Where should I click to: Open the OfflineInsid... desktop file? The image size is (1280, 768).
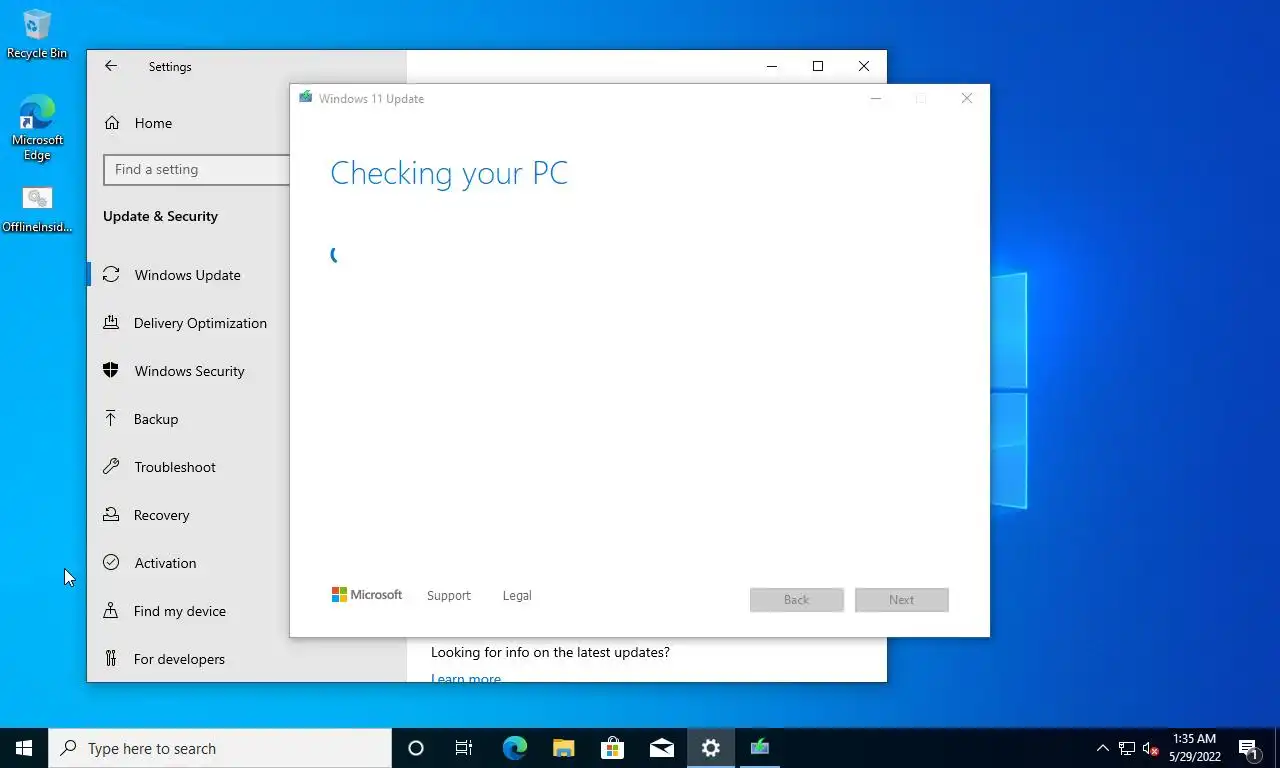pyautogui.click(x=37, y=209)
